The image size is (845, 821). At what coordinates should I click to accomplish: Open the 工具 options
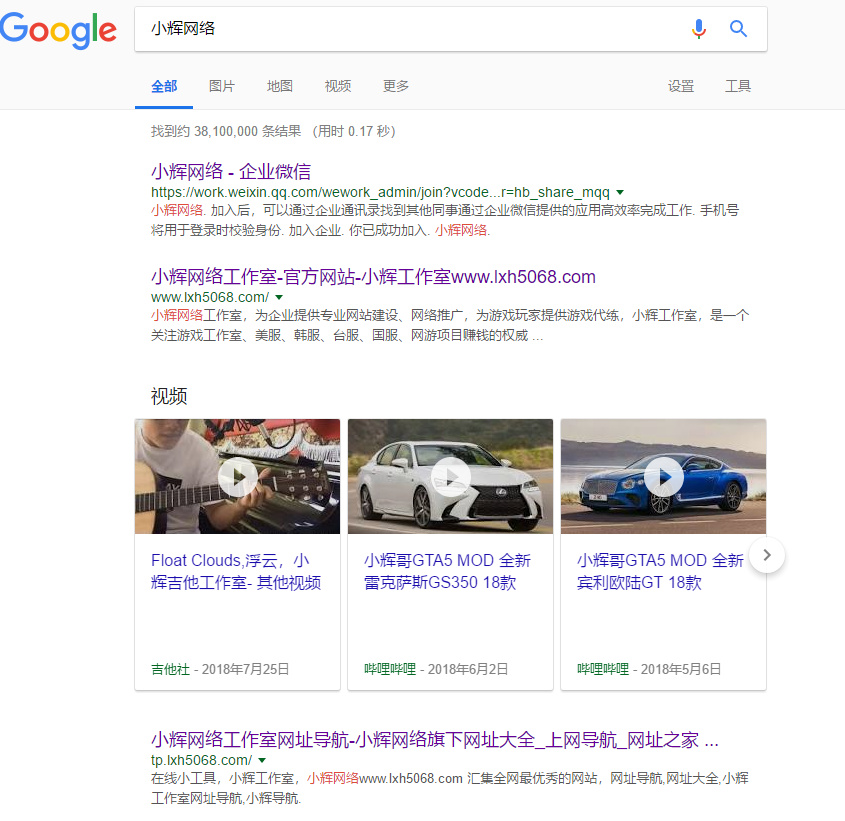[x=738, y=86]
